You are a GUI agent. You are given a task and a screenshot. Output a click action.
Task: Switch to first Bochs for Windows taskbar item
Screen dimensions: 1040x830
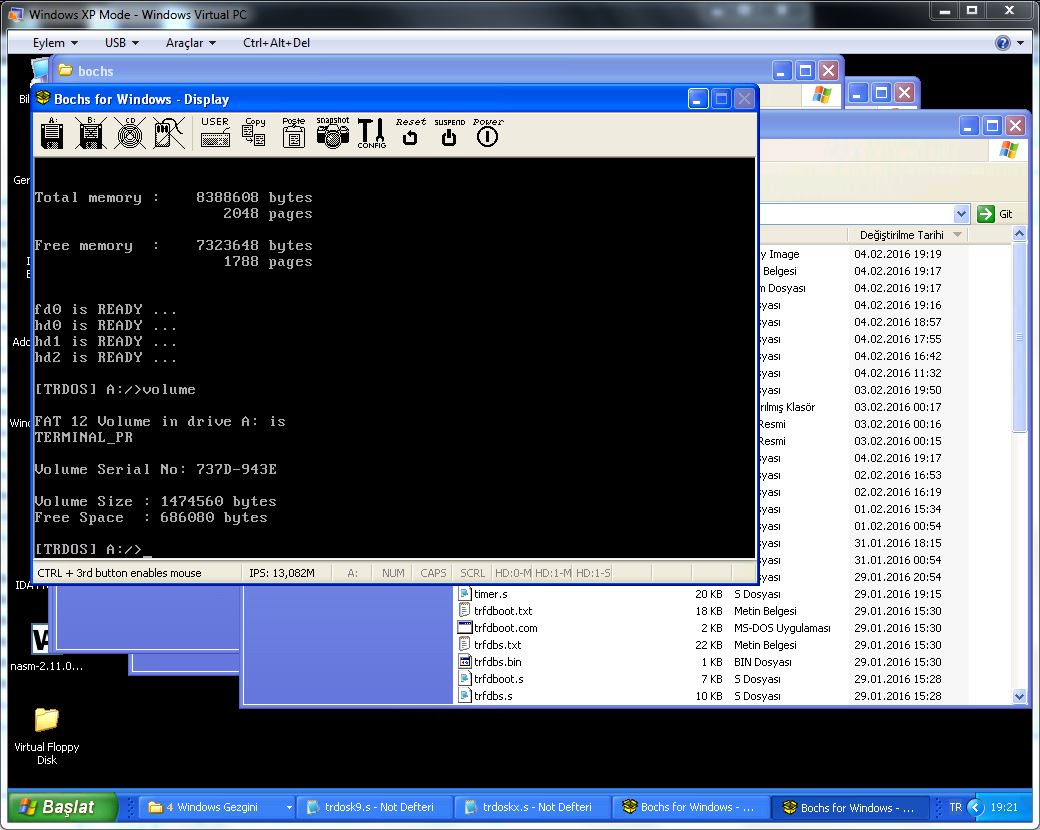[691, 807]
